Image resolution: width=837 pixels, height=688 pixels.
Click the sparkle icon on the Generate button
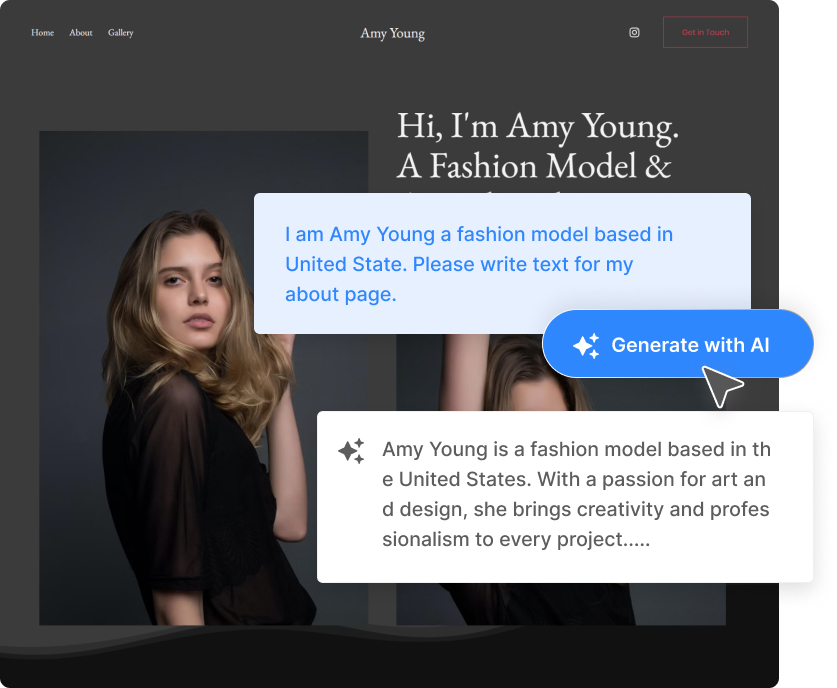586,346
